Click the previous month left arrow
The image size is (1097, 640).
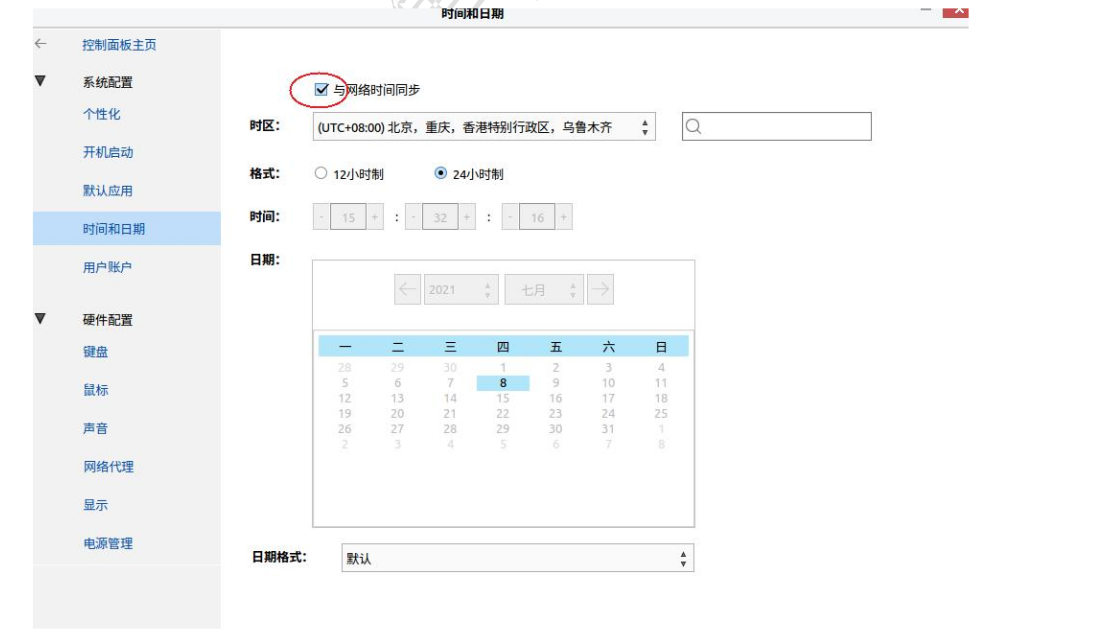tap(408, 290)
